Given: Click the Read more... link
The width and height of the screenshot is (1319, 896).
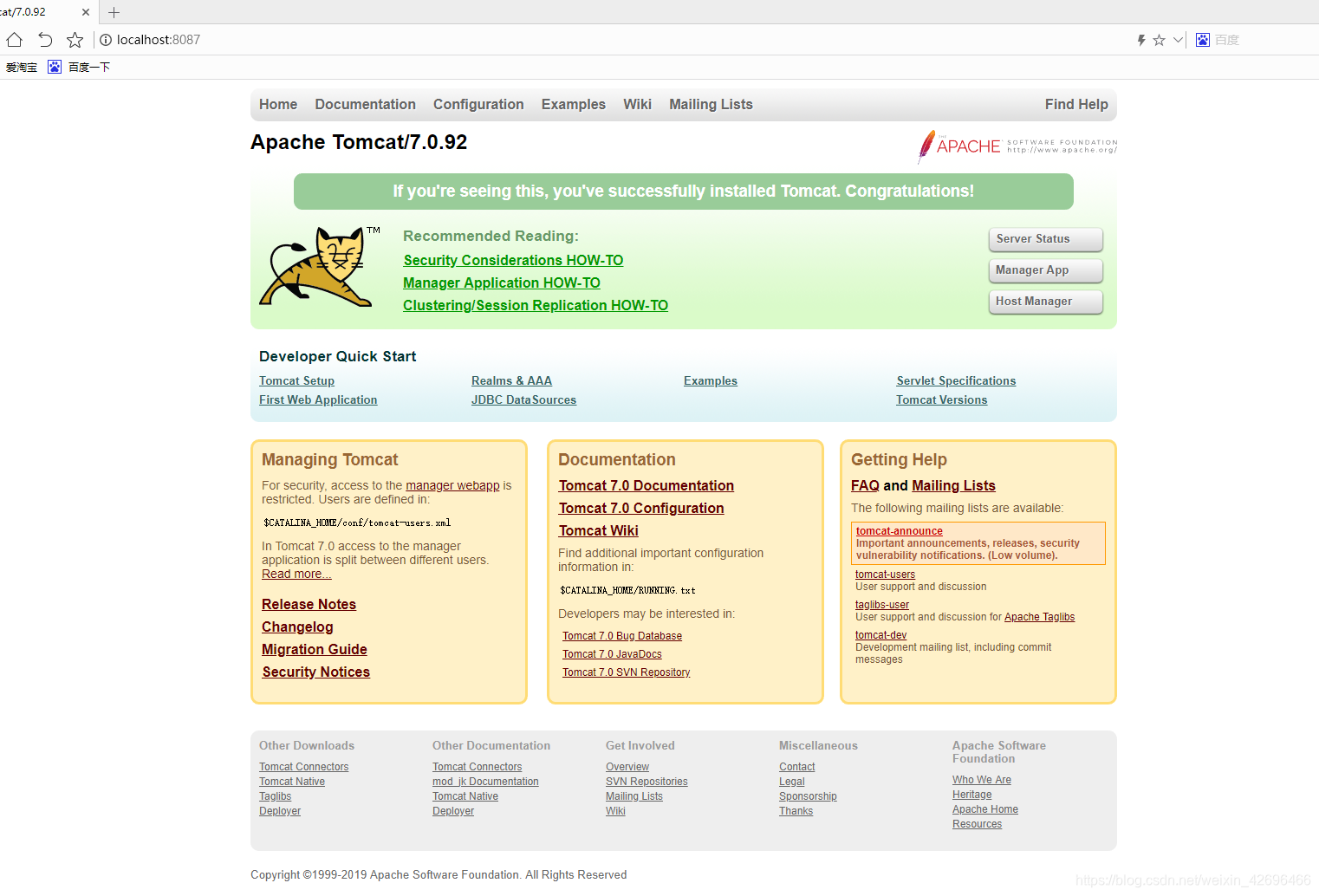Looking at the screenshot, I should [296, 574].
